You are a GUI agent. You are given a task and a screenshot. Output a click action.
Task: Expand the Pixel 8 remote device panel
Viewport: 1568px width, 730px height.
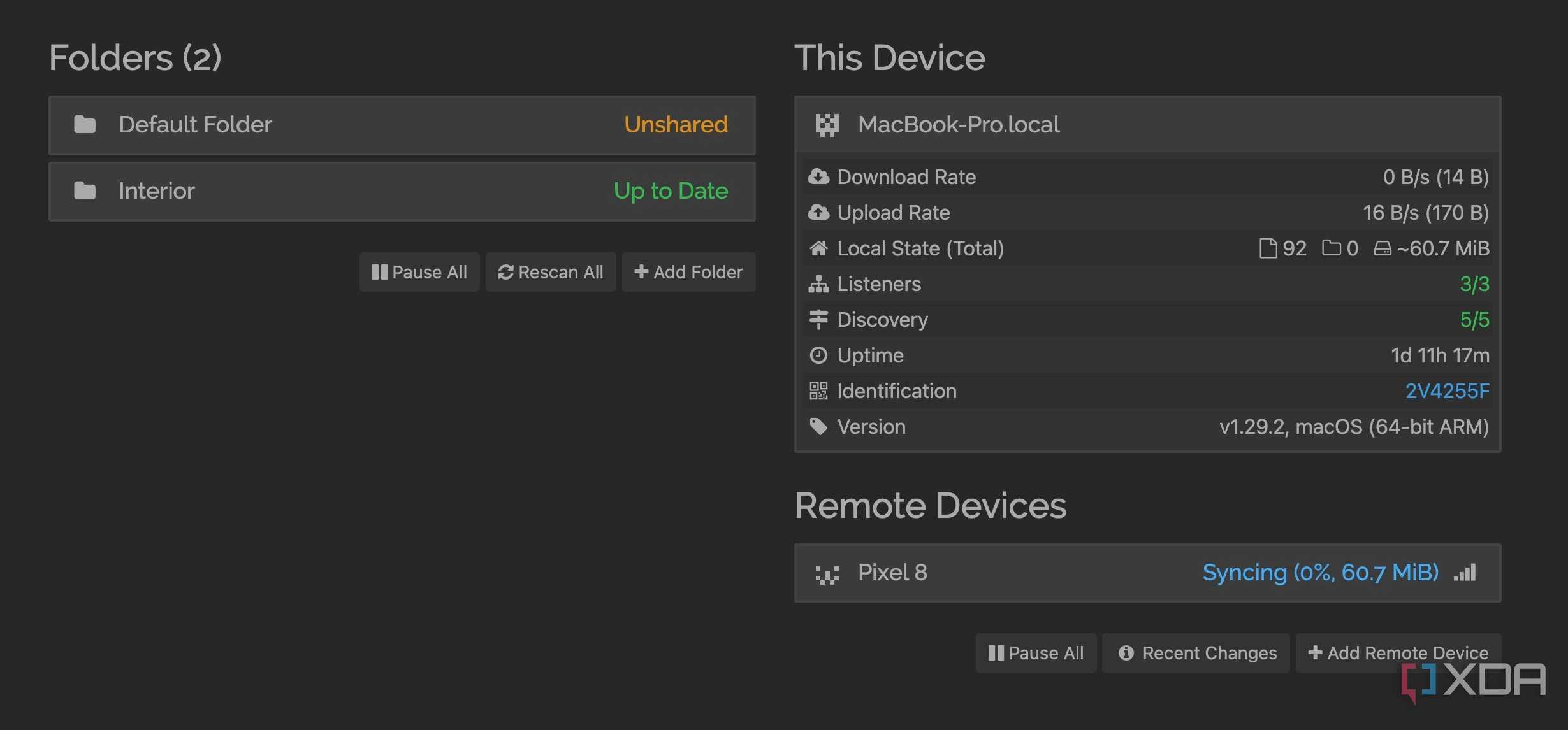pos(1147,573)
